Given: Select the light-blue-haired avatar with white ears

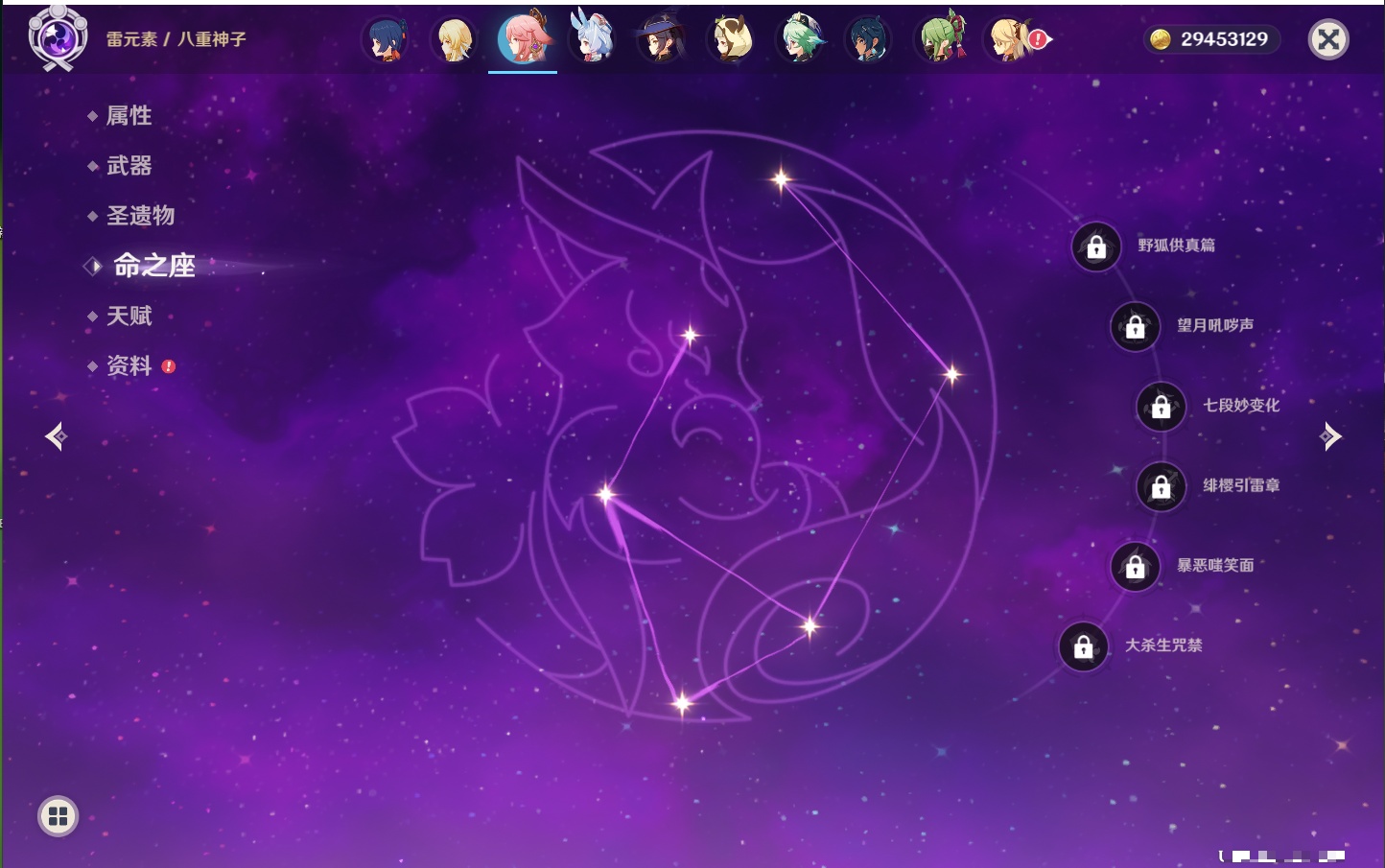Looking at the screenshot, I should click(x=592, y=37).
